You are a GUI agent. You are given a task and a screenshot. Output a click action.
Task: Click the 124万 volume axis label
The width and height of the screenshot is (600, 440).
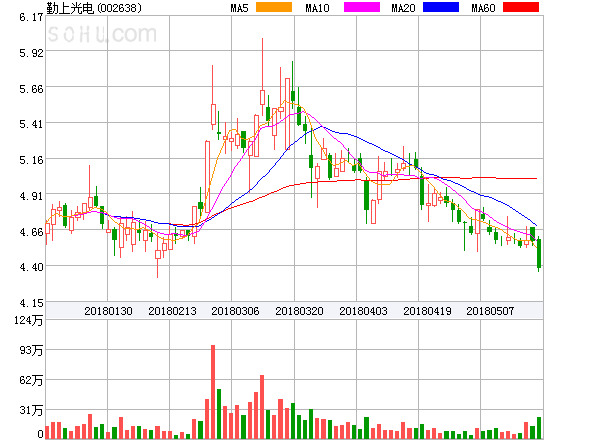29,320
